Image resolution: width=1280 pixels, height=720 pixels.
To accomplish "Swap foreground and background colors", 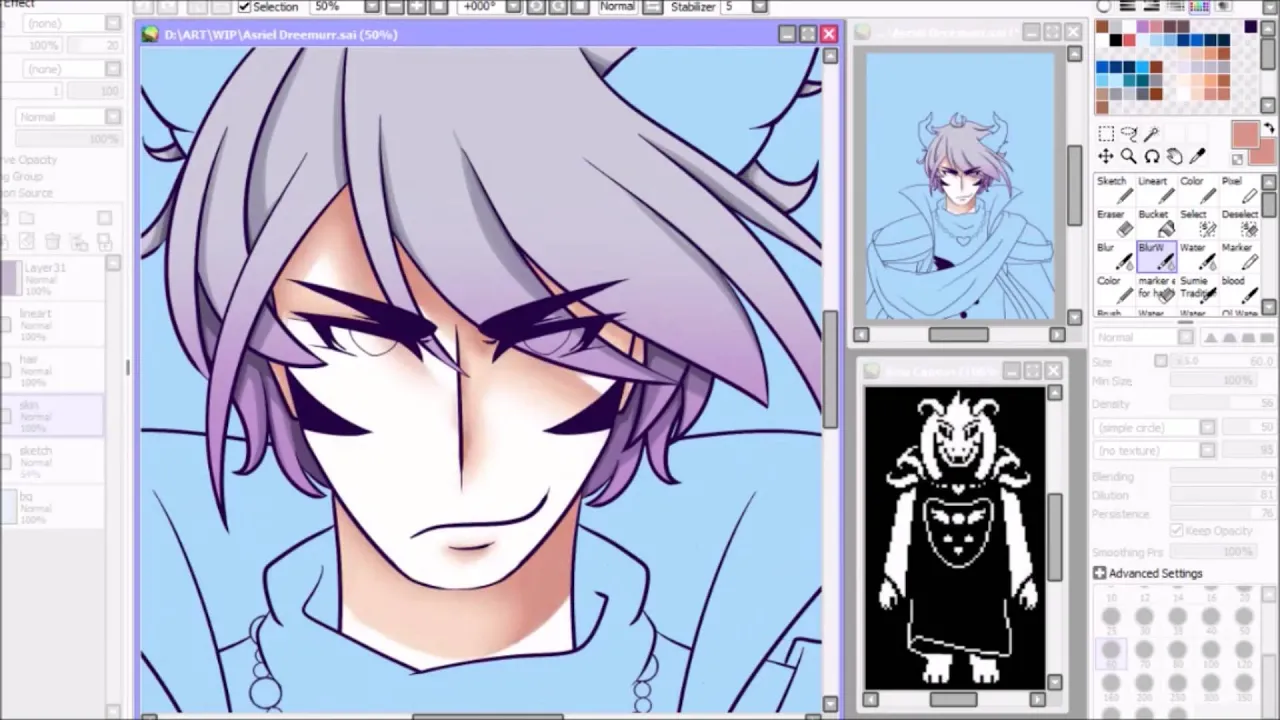I will pyautogui.click(x=1269, y=129).
